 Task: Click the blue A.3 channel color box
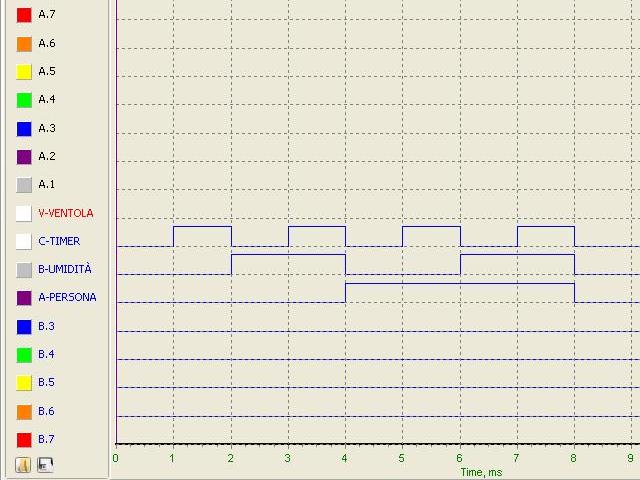24,128
